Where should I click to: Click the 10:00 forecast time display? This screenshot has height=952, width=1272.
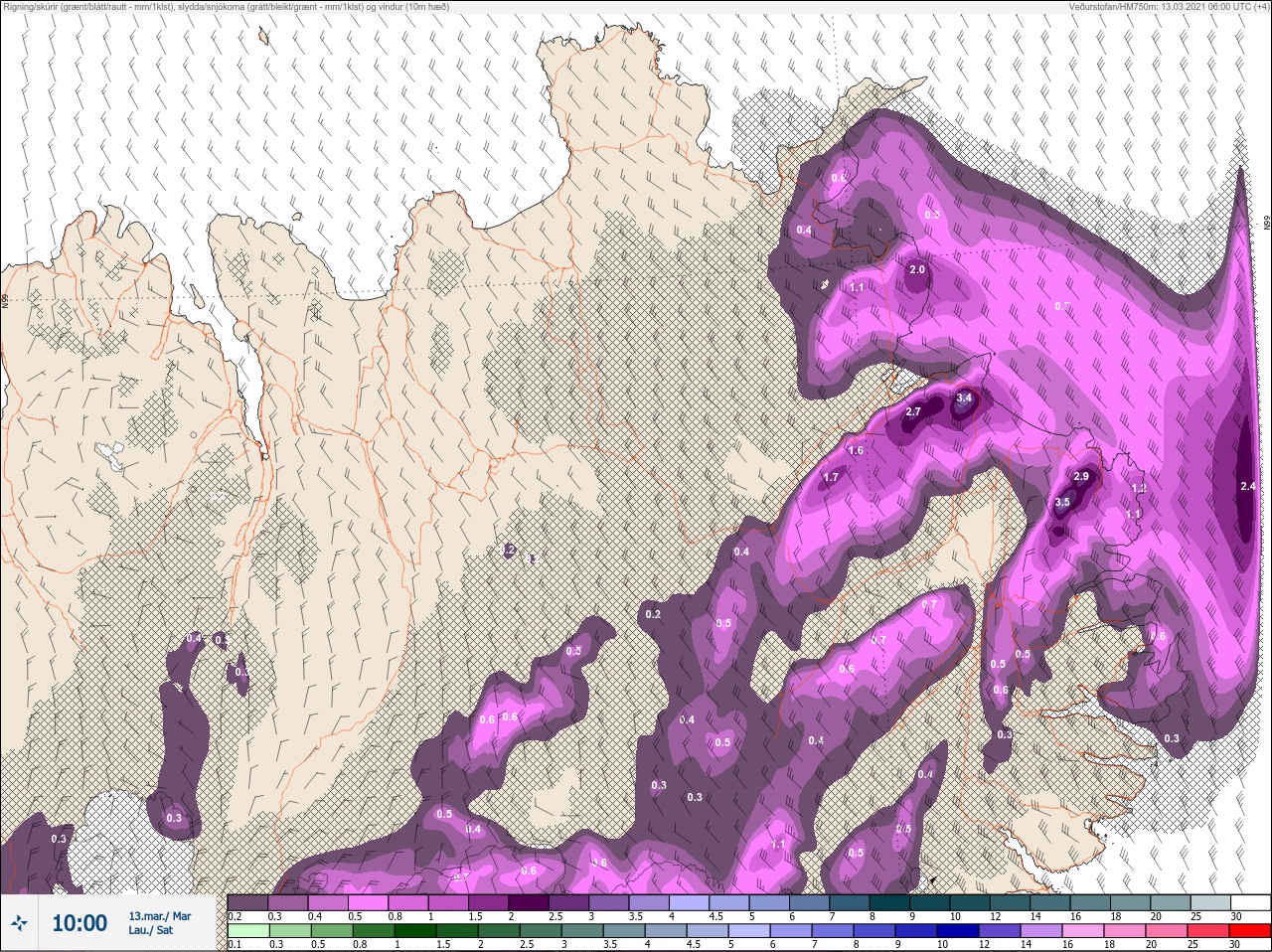(79, 923)
